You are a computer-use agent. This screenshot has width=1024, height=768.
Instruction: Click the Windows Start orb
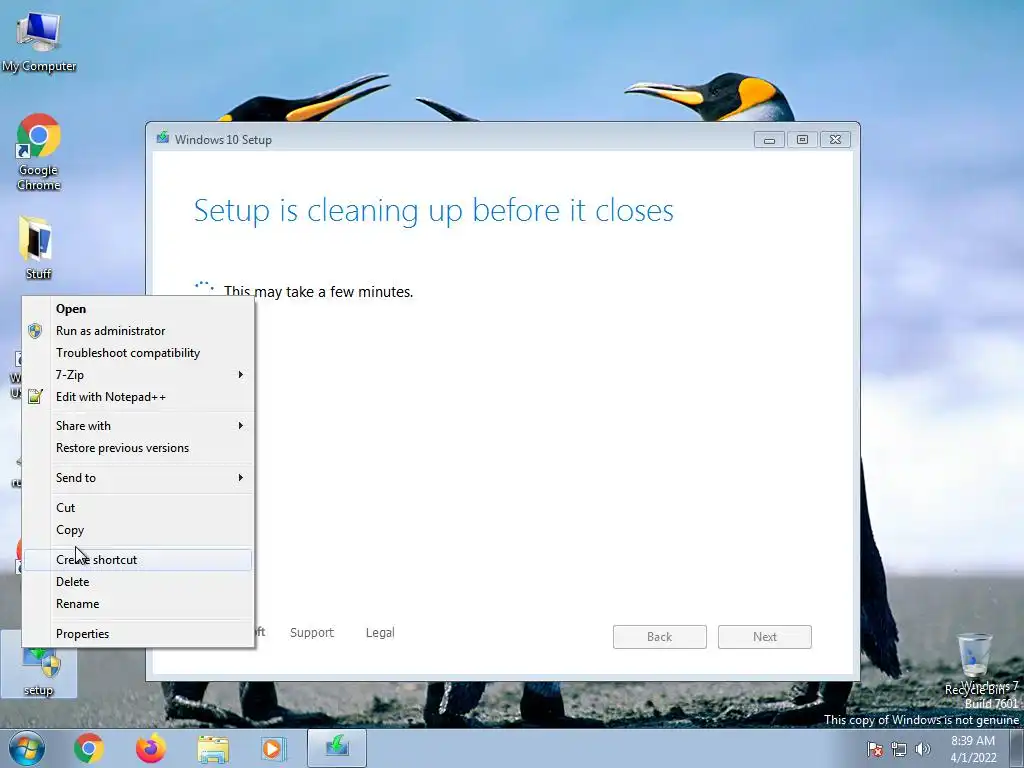27,748
